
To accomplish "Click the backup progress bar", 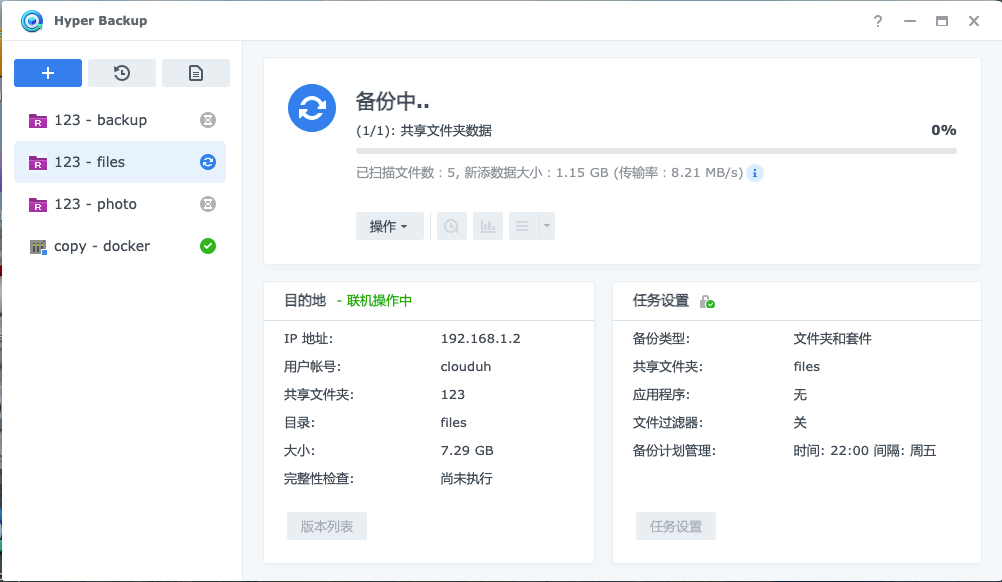I will [656, 151].
